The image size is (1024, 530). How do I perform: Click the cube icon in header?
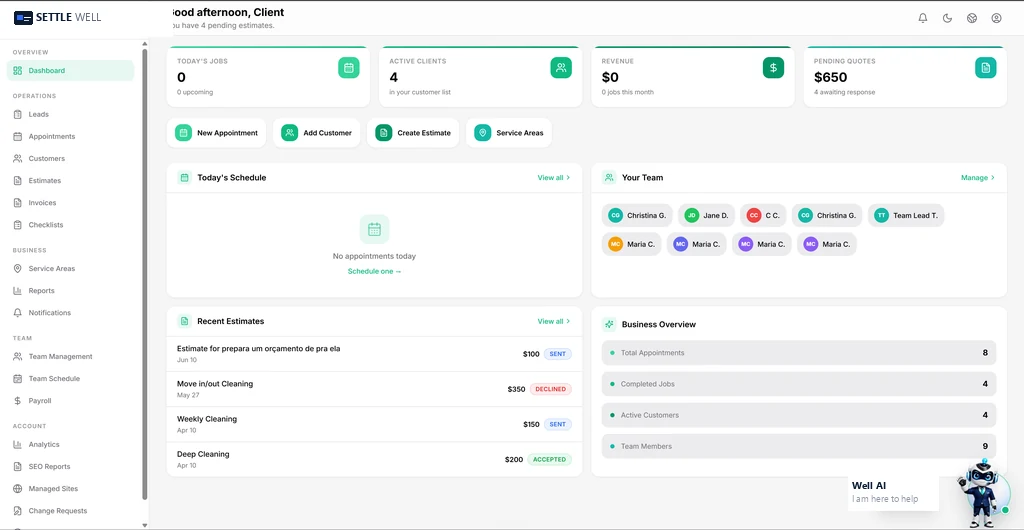coord(972,18)
